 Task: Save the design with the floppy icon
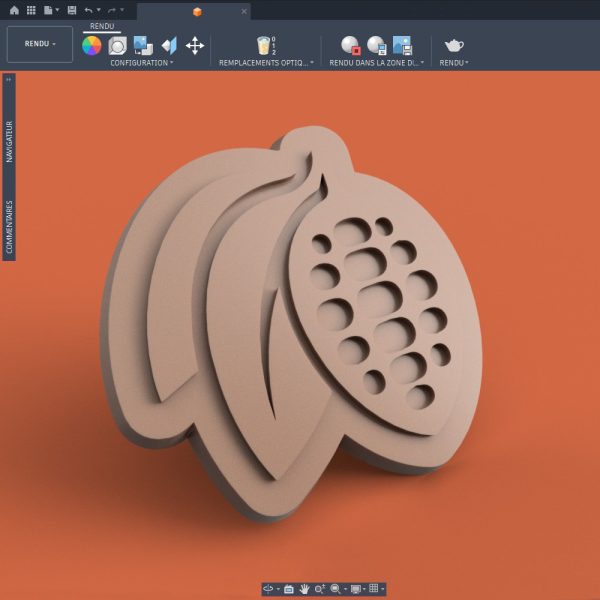coord(72,10)
